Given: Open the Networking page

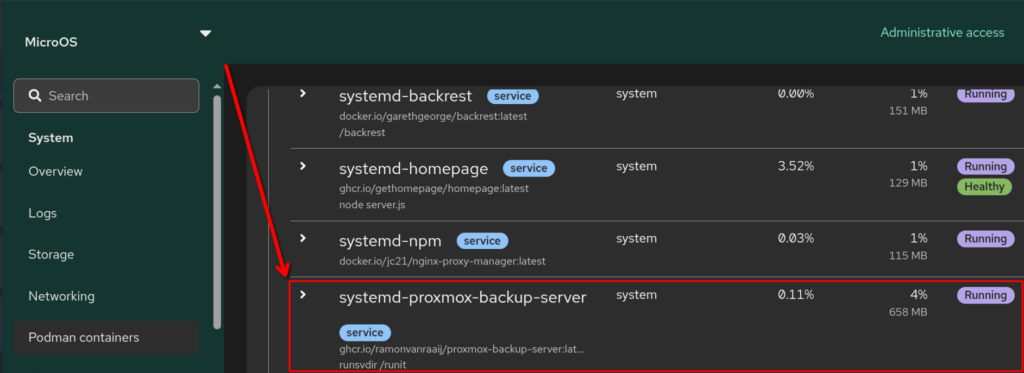Looking at the screenshot, I should click(61, 296).
